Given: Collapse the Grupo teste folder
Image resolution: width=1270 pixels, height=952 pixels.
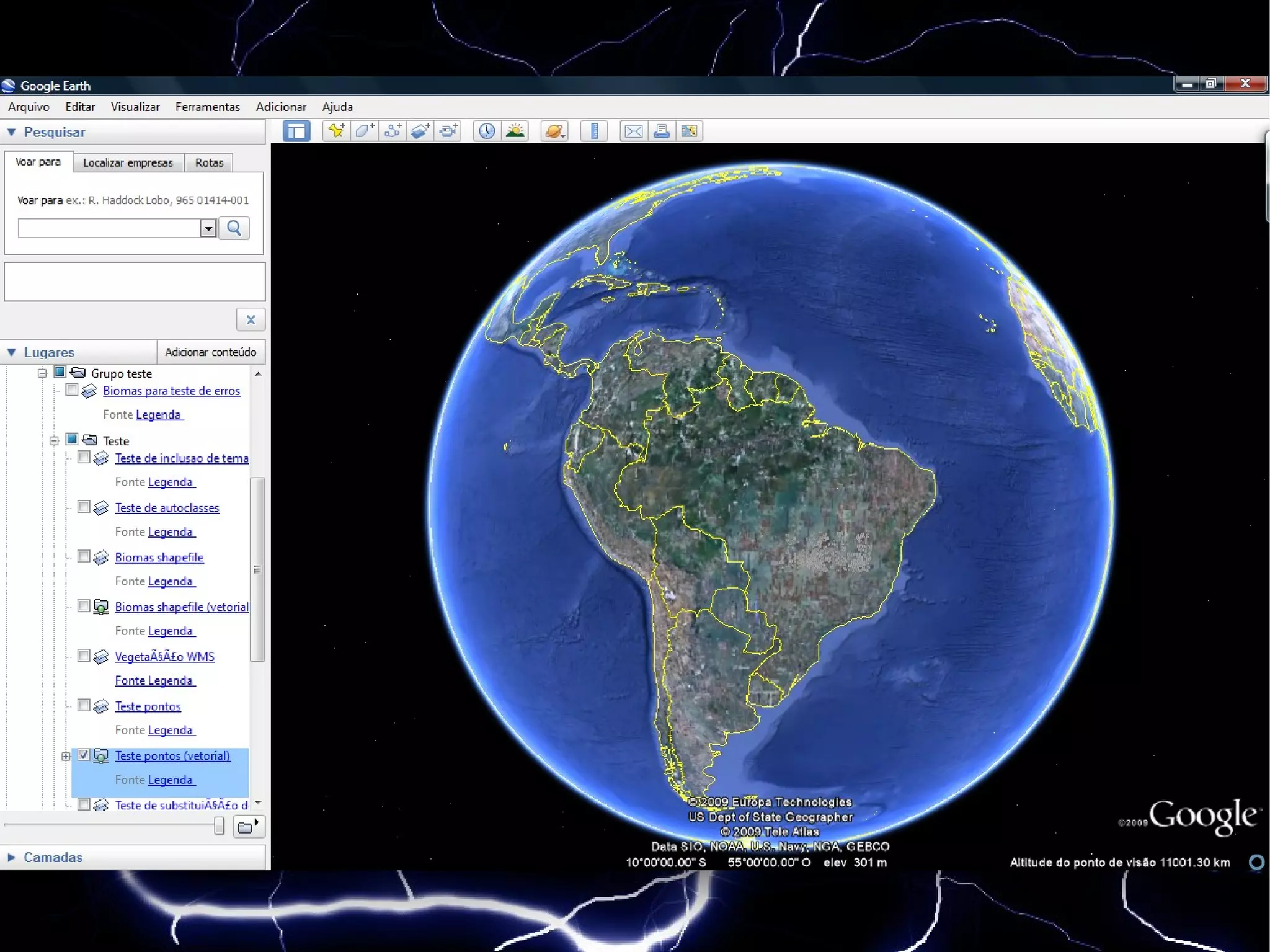Looking at the screenshot, I should [x=42, y=373].
